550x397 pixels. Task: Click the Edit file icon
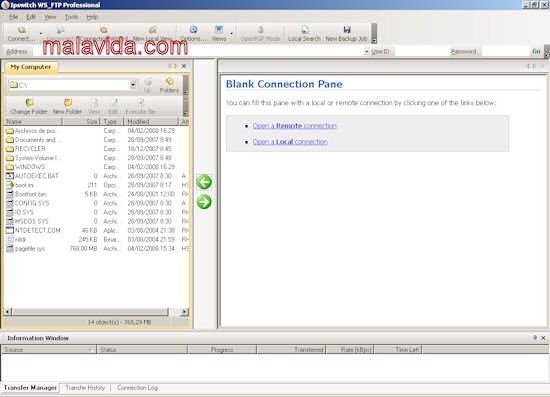(x=113, y=102)
